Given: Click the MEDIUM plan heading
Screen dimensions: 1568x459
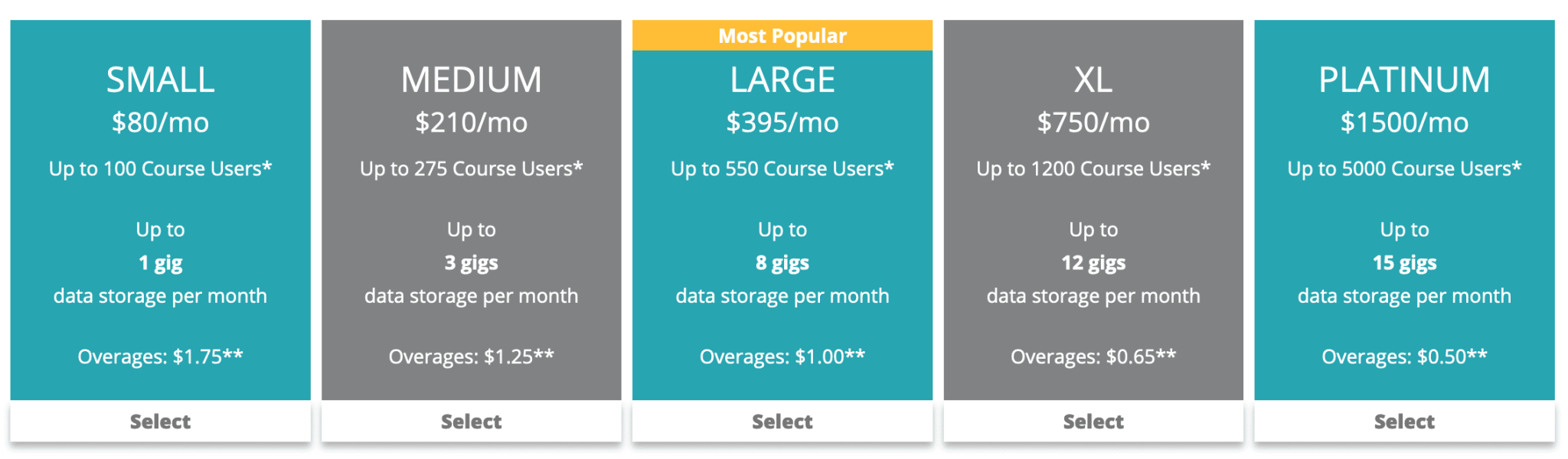Looking at the screenshot, I should 471,79.
